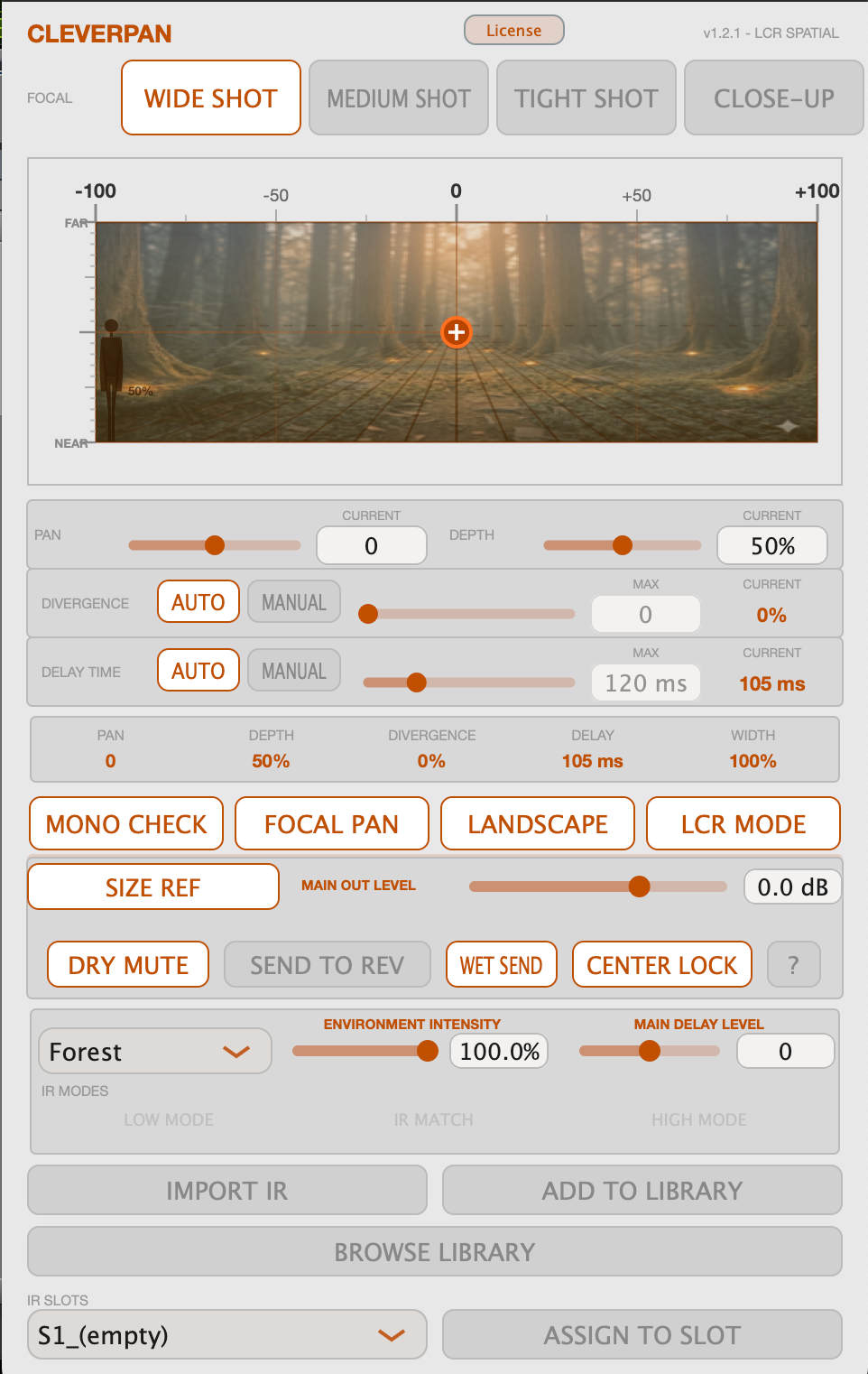Toggle CENTER LOCK
Image resolution: width=868 pixels, height=1374 pixels.
[x=662, y=964]
